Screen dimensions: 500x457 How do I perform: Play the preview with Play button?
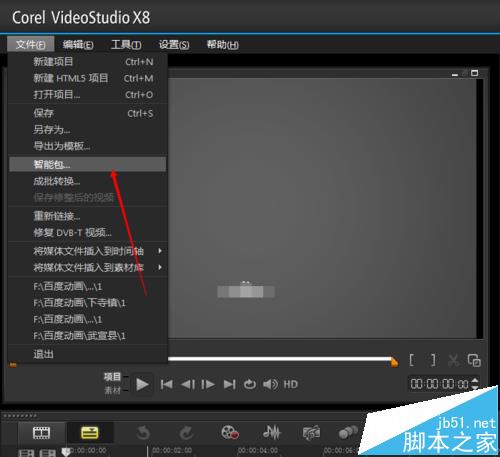tap(142, 384)
